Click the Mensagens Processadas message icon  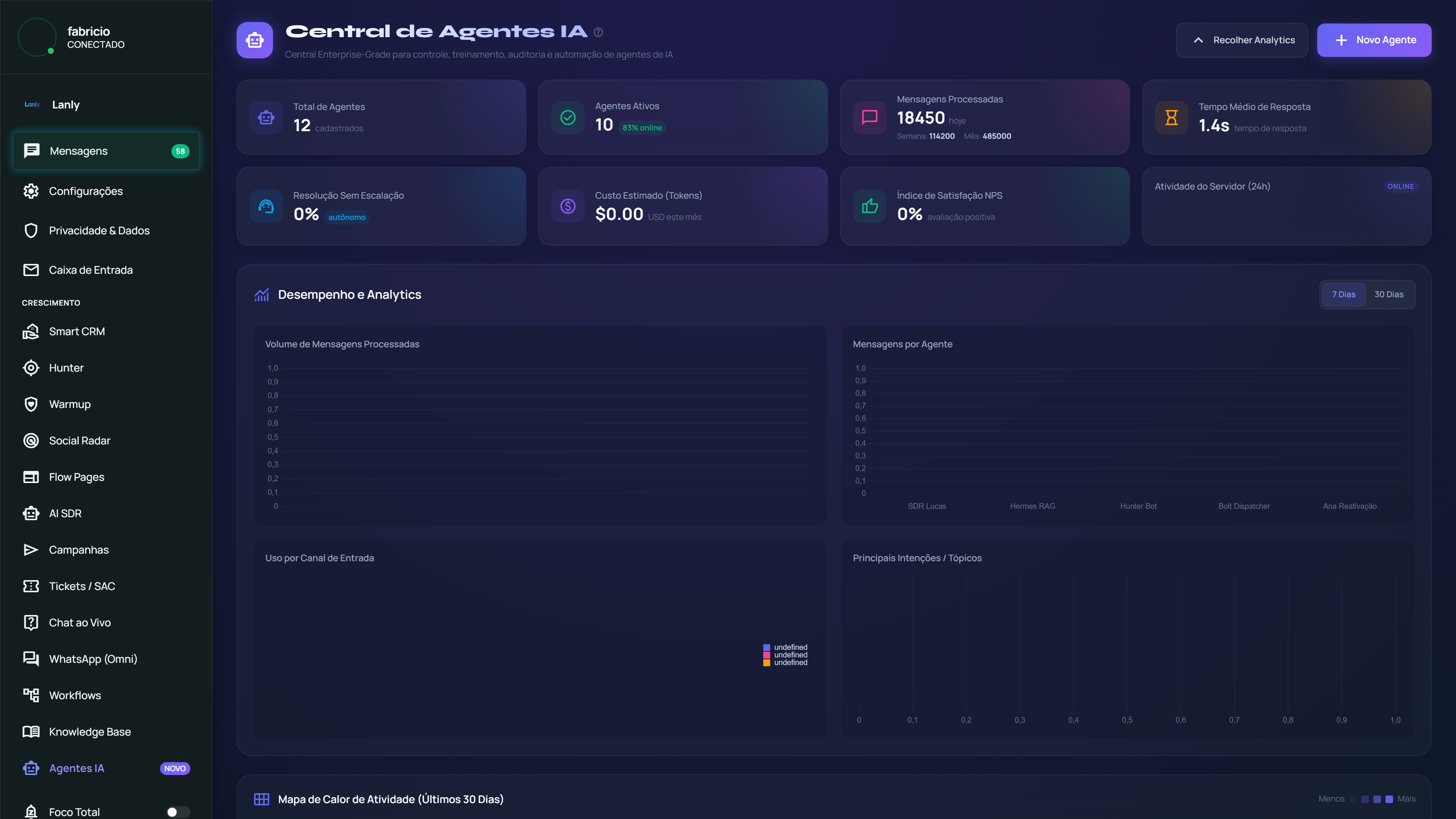pos(870,118)
